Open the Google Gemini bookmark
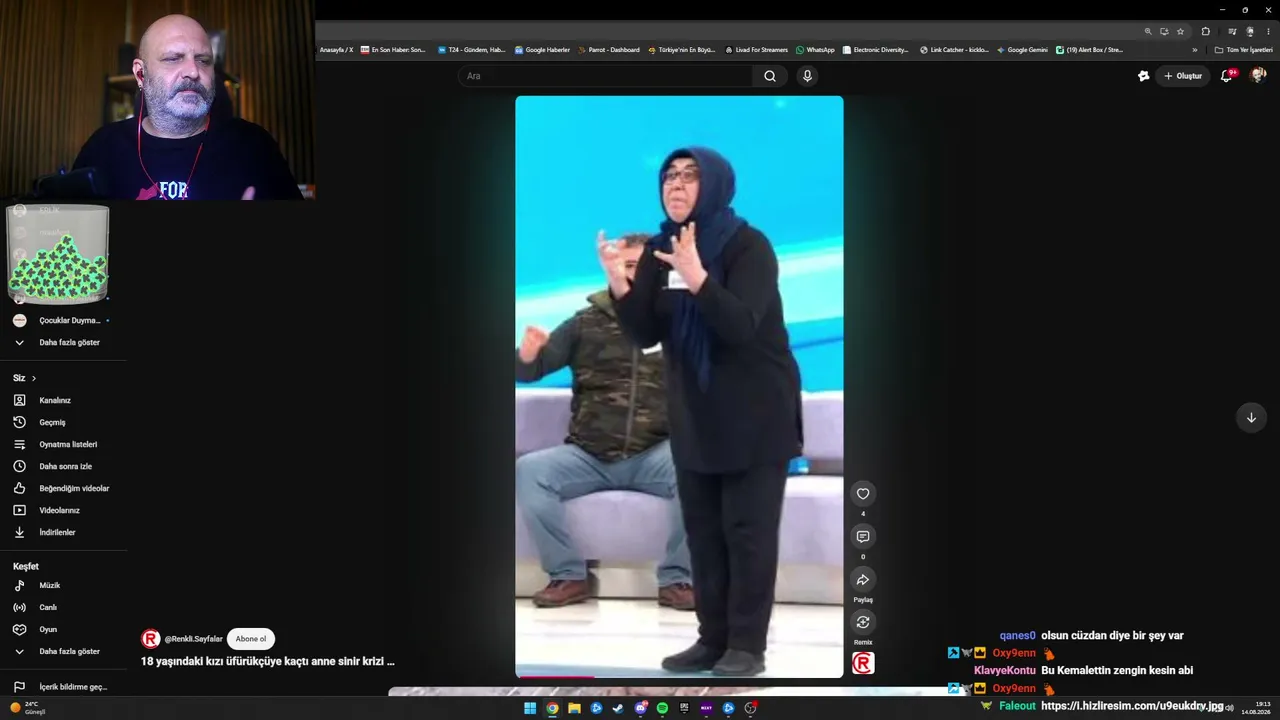The width and height of the screenshot is (1280, 720). [1022, 50]
